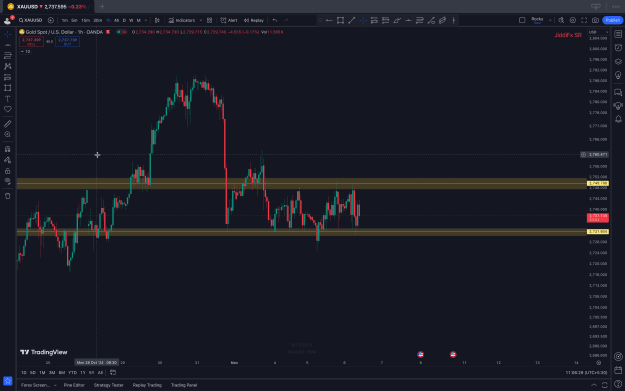Toggle hide all drawings eye icon

[x=8, y=181]
